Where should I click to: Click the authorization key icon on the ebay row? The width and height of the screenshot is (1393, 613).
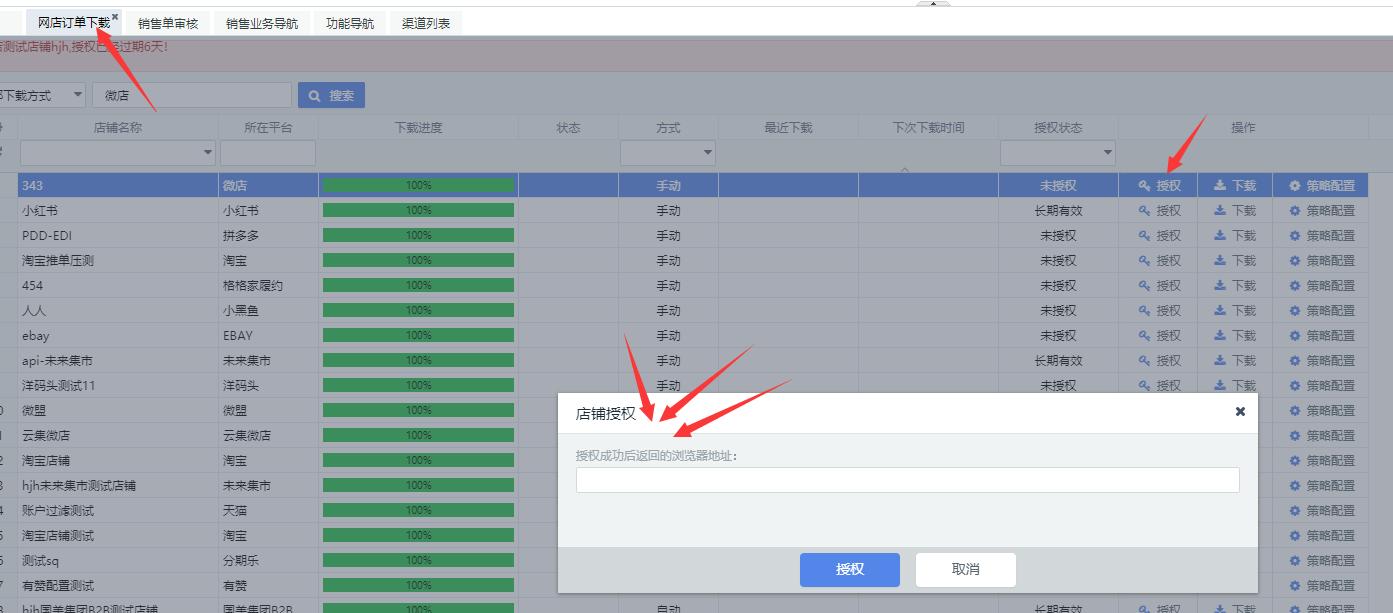coord(1146,335)
